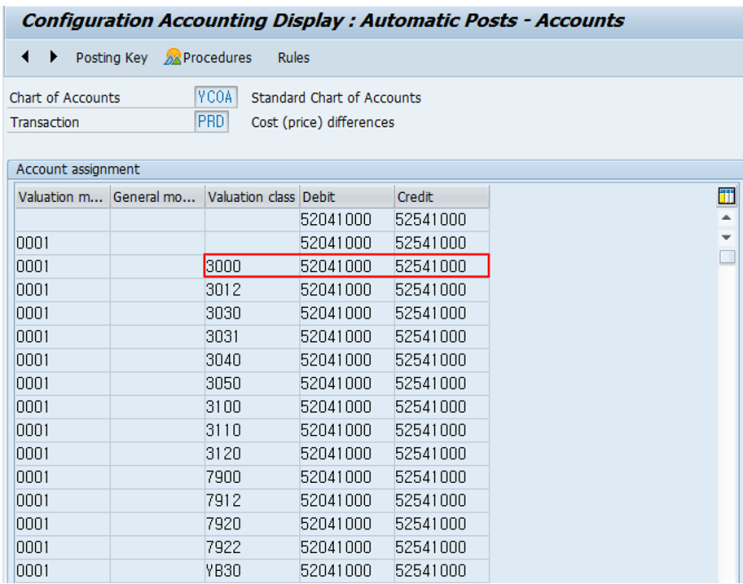This screenshot has width=743, height=584.
Task: Select valuation class cell 3030
Action: 252,313
